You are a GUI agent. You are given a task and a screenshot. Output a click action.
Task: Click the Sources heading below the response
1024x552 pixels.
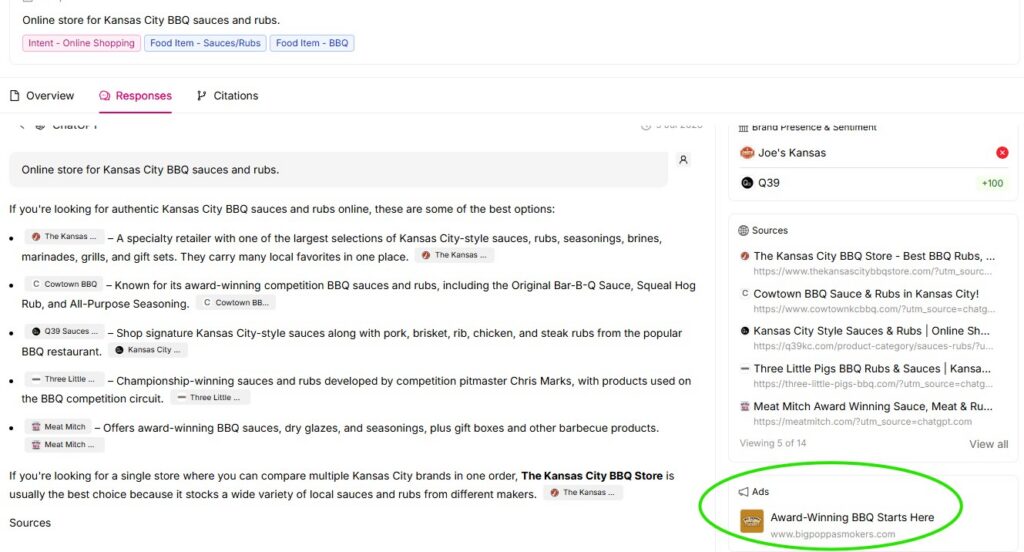point(30,523)
